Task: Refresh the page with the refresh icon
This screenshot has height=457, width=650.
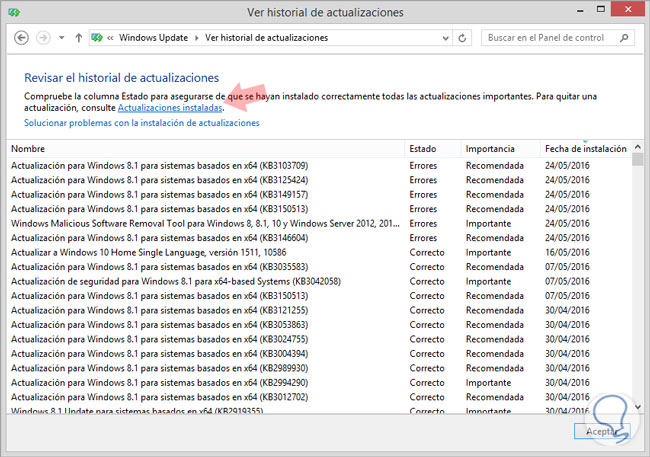Action: click(x=462, y=38)
